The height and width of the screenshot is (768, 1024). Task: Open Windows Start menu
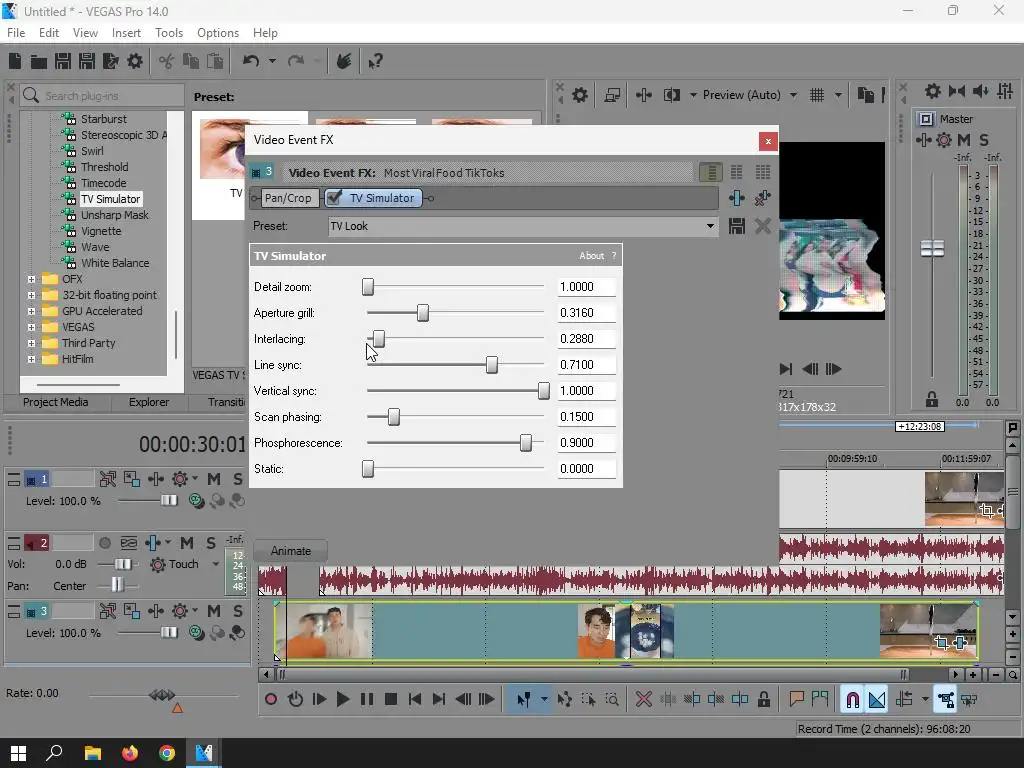[x=18, y=753]
